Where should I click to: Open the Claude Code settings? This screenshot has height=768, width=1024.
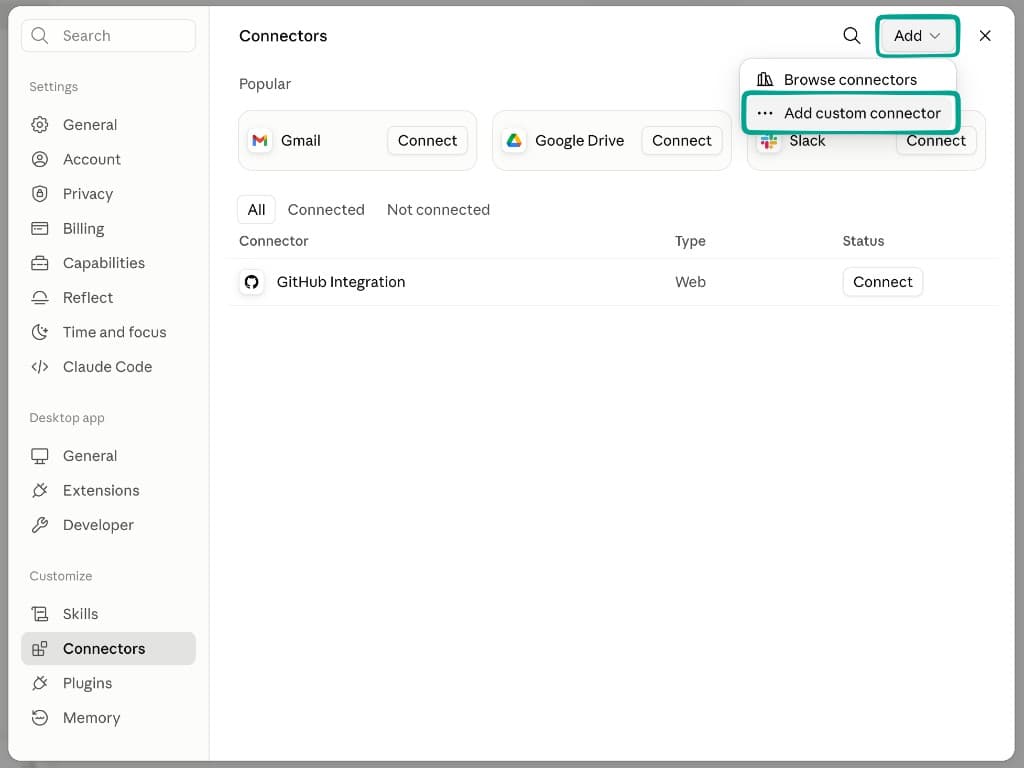click(108, 367)
